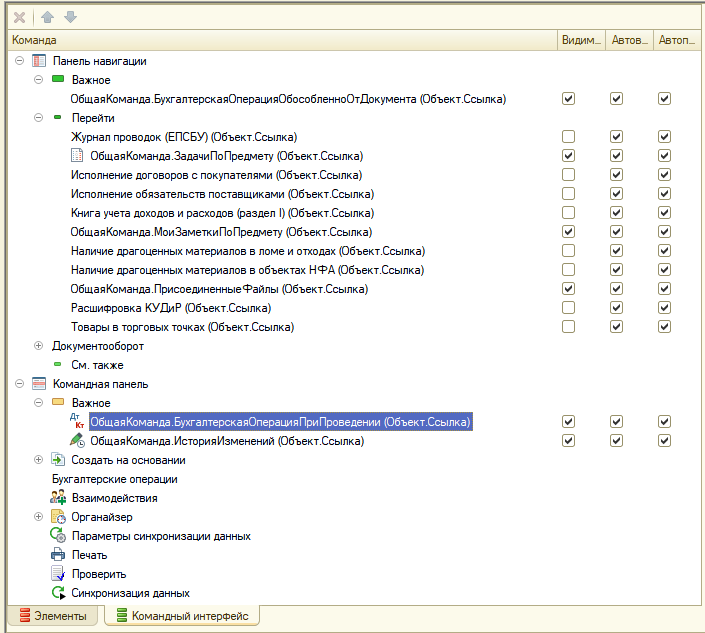Click the Проверить document icon
705x633 pixels.
coord(58,574)
